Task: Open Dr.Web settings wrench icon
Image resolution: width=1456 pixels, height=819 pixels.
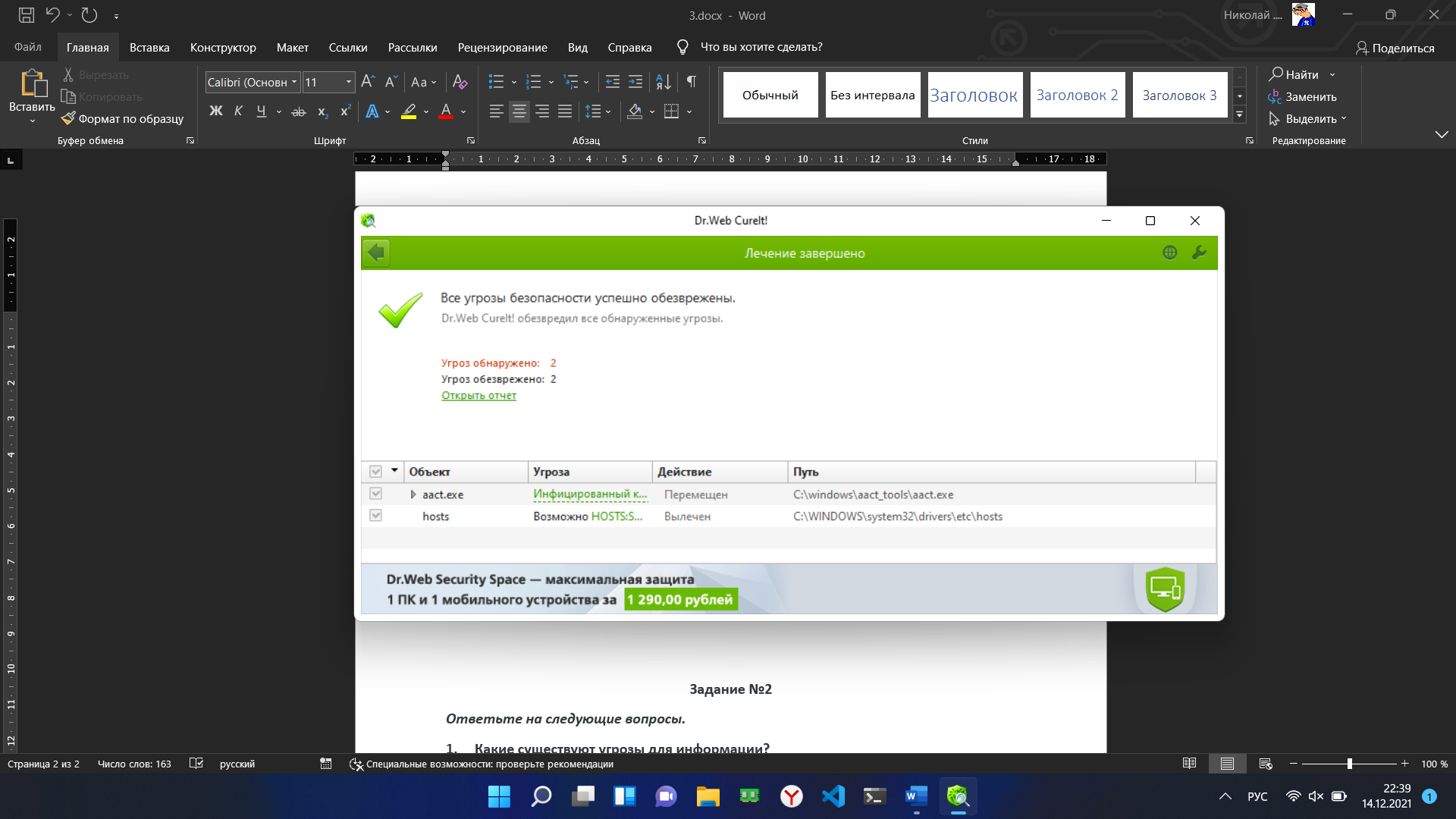Action: tap(1199, 253)
